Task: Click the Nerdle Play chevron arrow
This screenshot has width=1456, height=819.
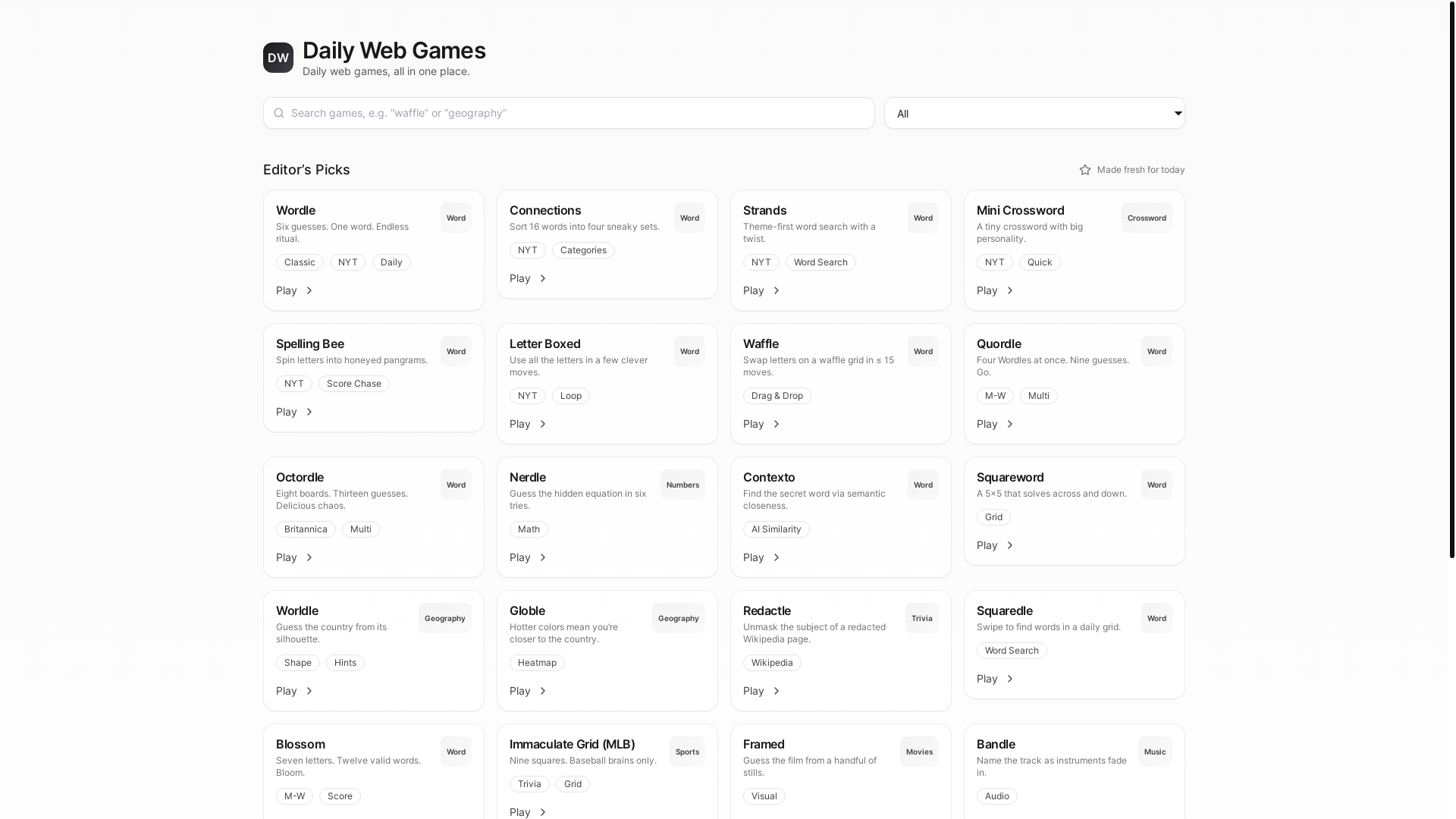Action: coord(543,557)
